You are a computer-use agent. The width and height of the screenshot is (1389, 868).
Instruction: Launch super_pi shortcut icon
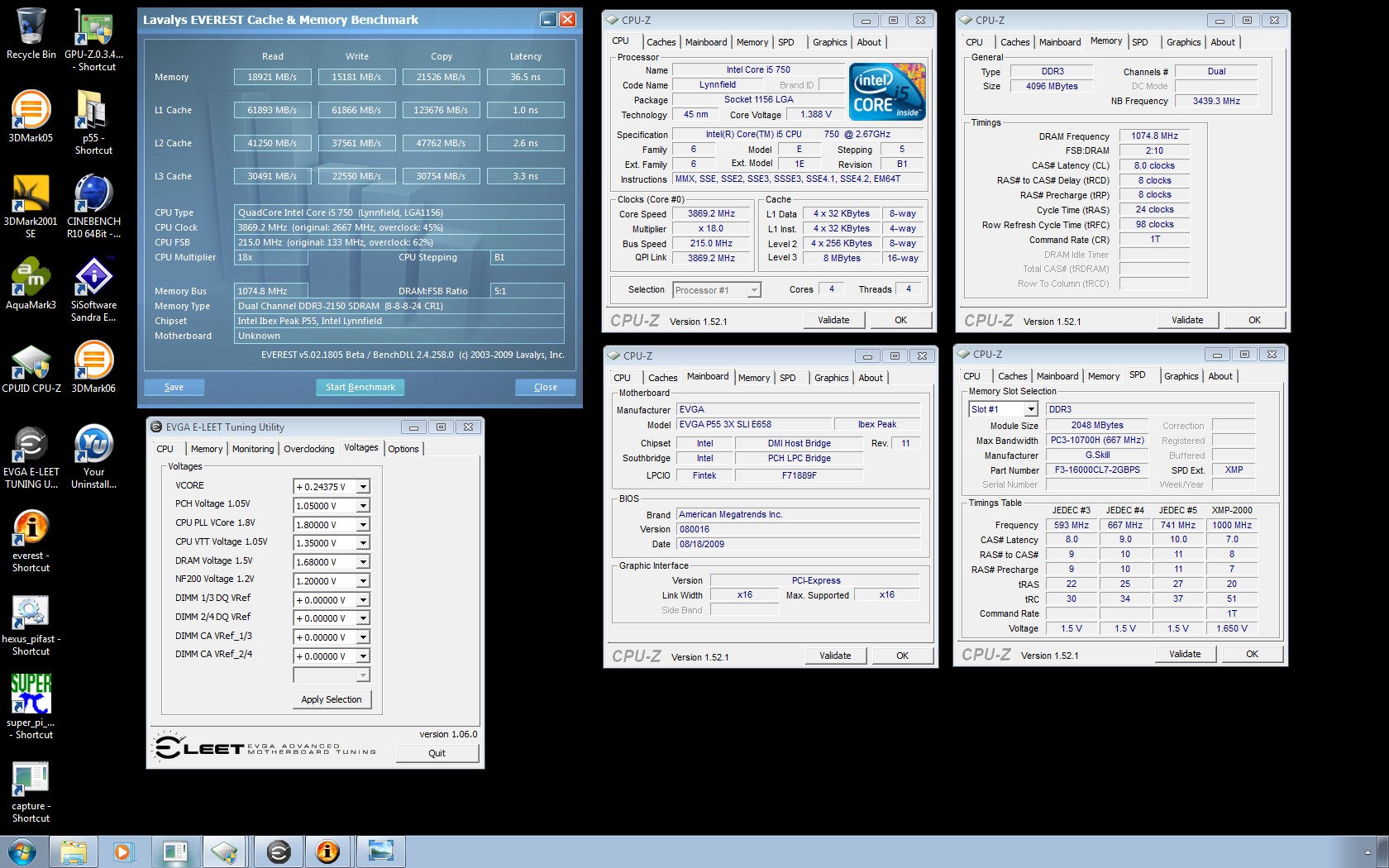[x=31, y=707]
